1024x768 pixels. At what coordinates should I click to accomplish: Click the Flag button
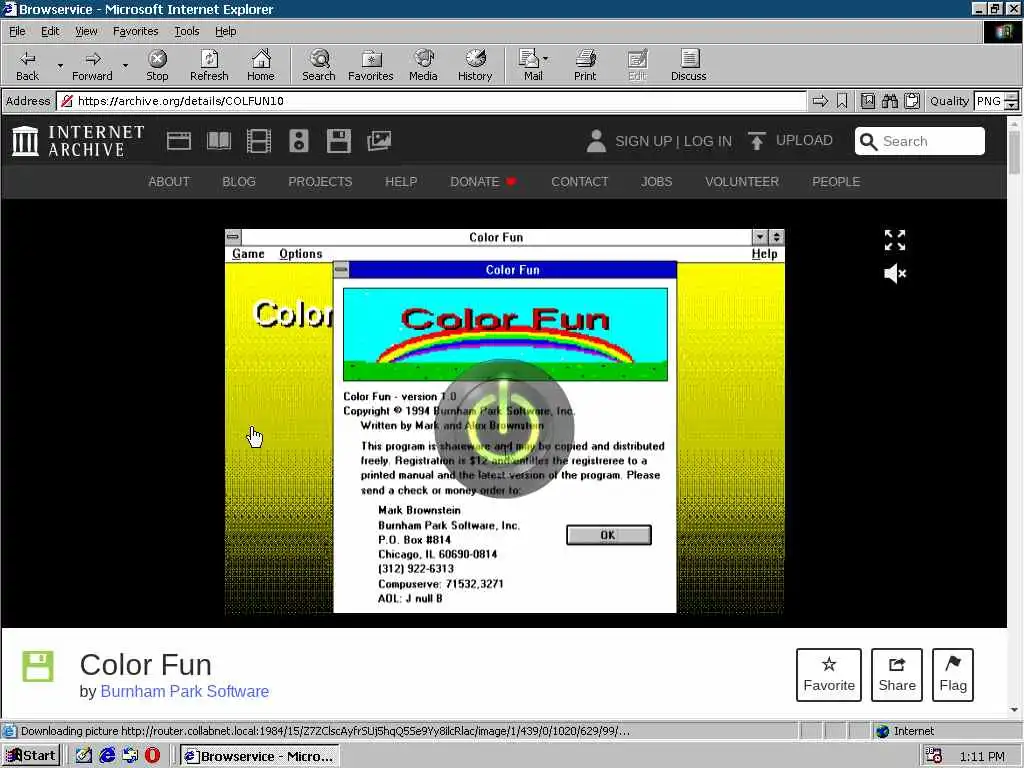953,675
